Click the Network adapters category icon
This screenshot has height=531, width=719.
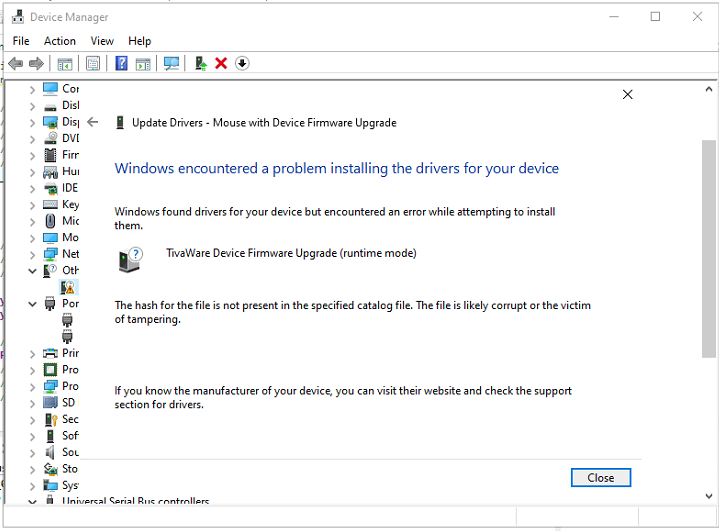(x=50, y=254)
